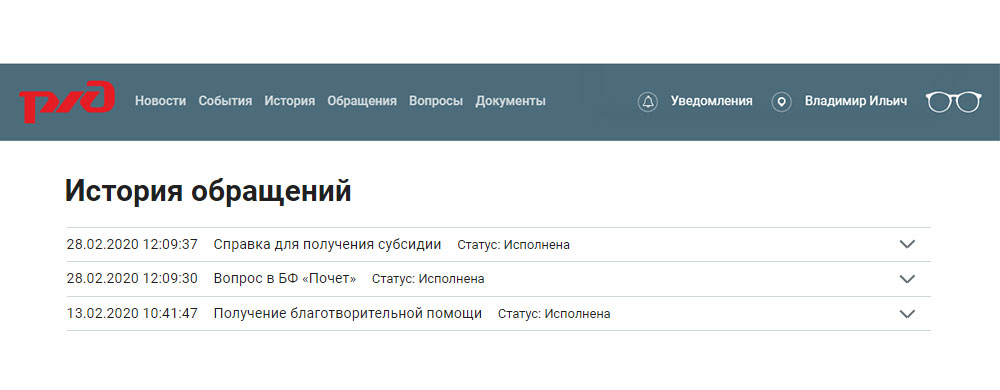Click the date 13.02.2020 10:41:47
The width and height of the screenshot is (1000, 390).
132,314
